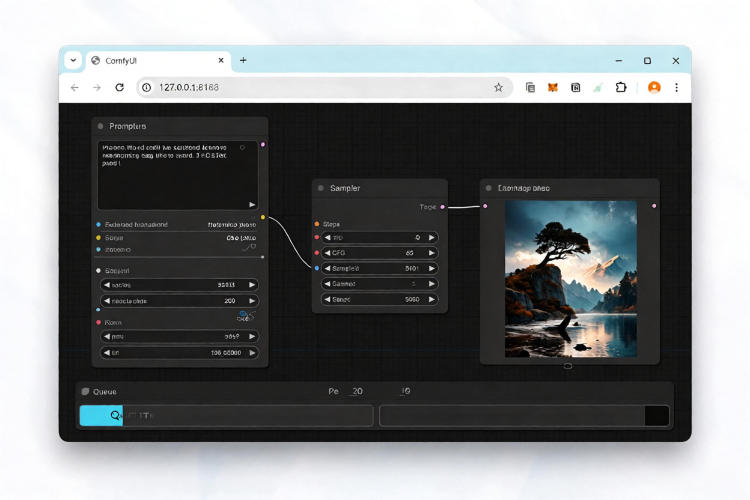Decrease the bottom Sampler stepper showing 5060
Viewport: 750px width, 500px height.
coord(328,300)
